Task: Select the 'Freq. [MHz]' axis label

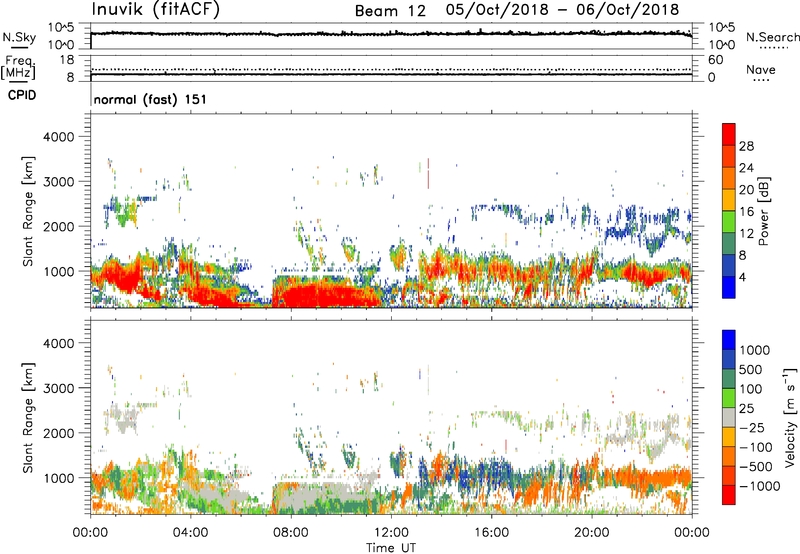Action: click(x=18, y=68)
